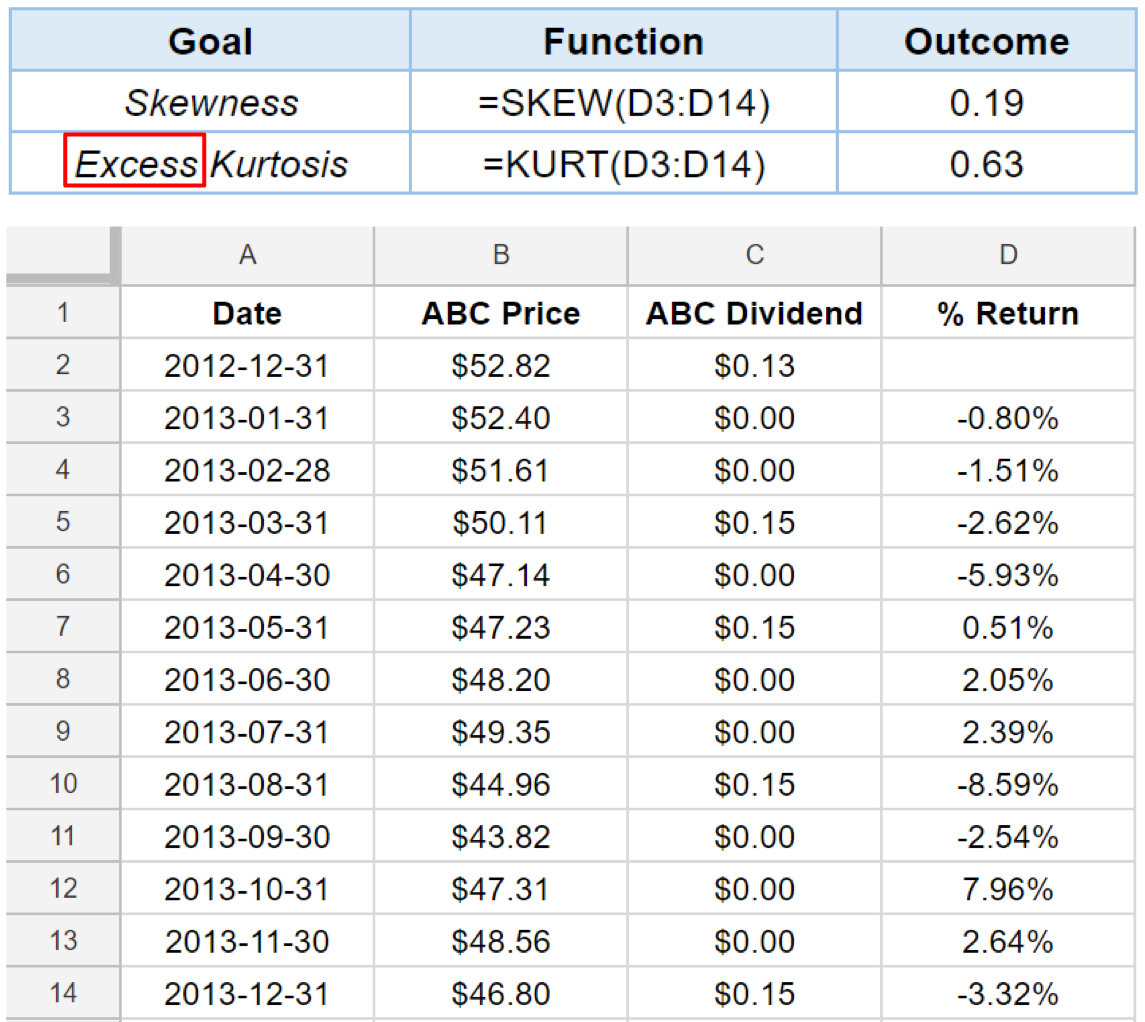Click the kurtosis outcome 0.63
The width and height of the screenshot is (1145, 1022).
[987, 163]
